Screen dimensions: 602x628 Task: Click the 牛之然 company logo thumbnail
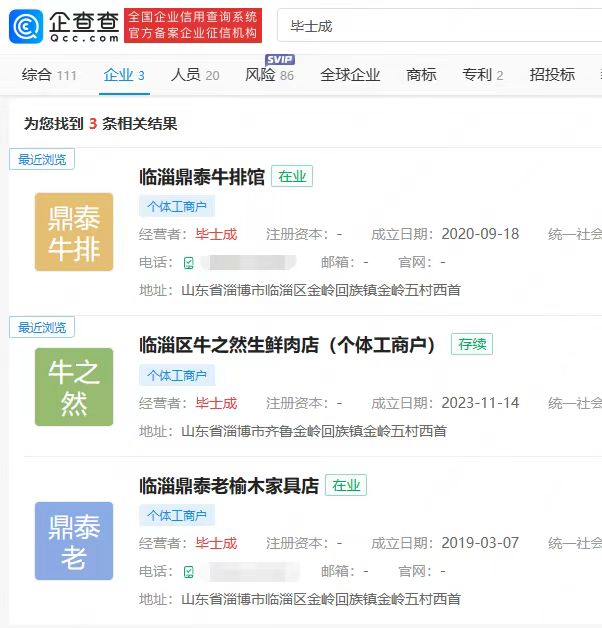[x=74, y=387]
